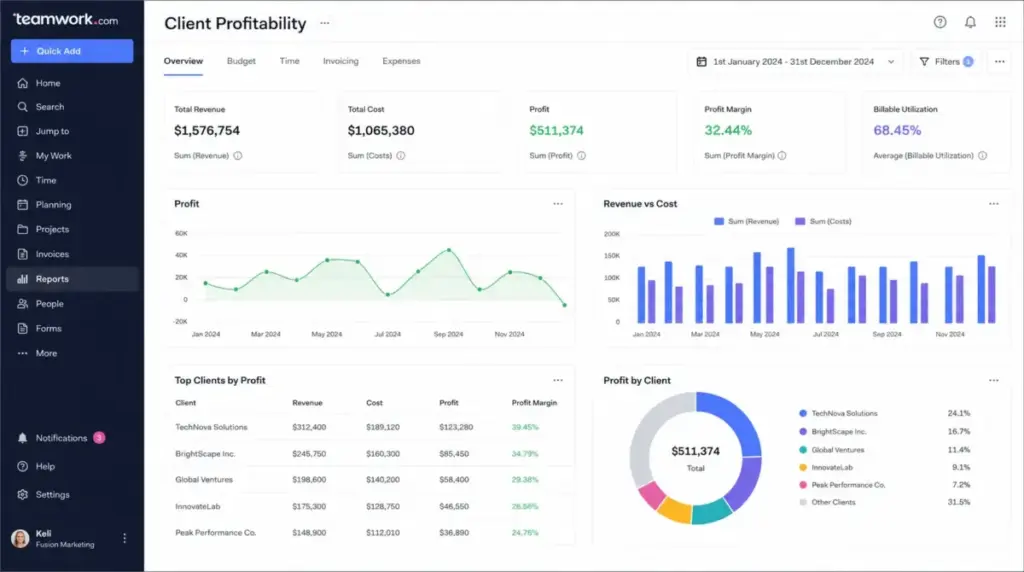Click the 68.45% billable utilization value
Viewport: 1024px width, 572px height.
tap(897, 131)
